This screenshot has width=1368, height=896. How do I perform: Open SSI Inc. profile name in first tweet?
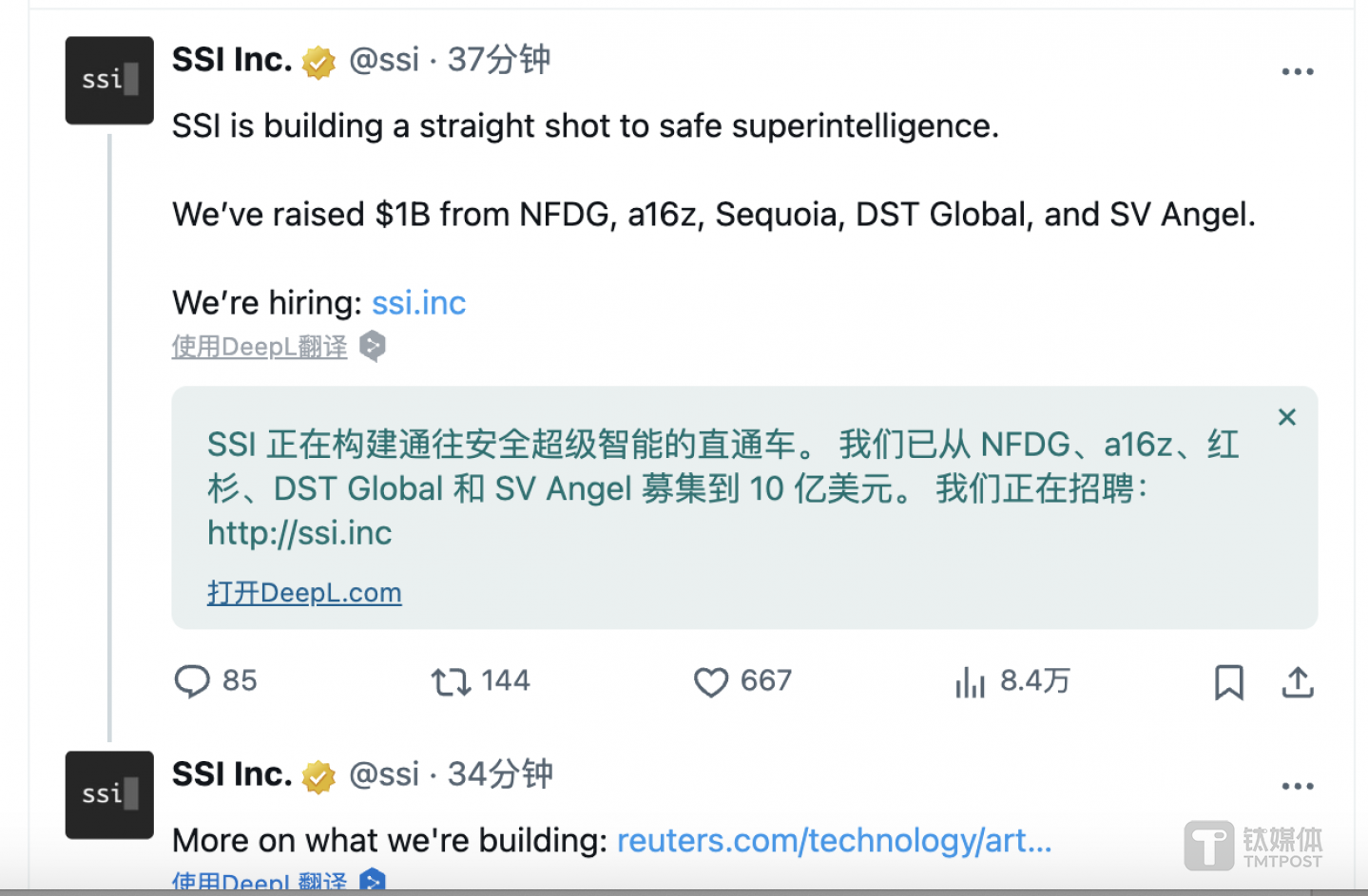[x=232, y=60]
